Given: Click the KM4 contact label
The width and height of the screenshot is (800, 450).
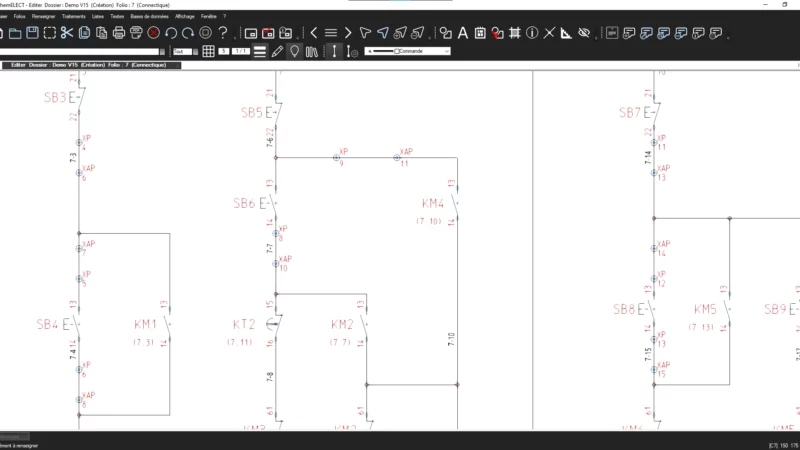Looking at the screenshot, I should coord(433,203).
